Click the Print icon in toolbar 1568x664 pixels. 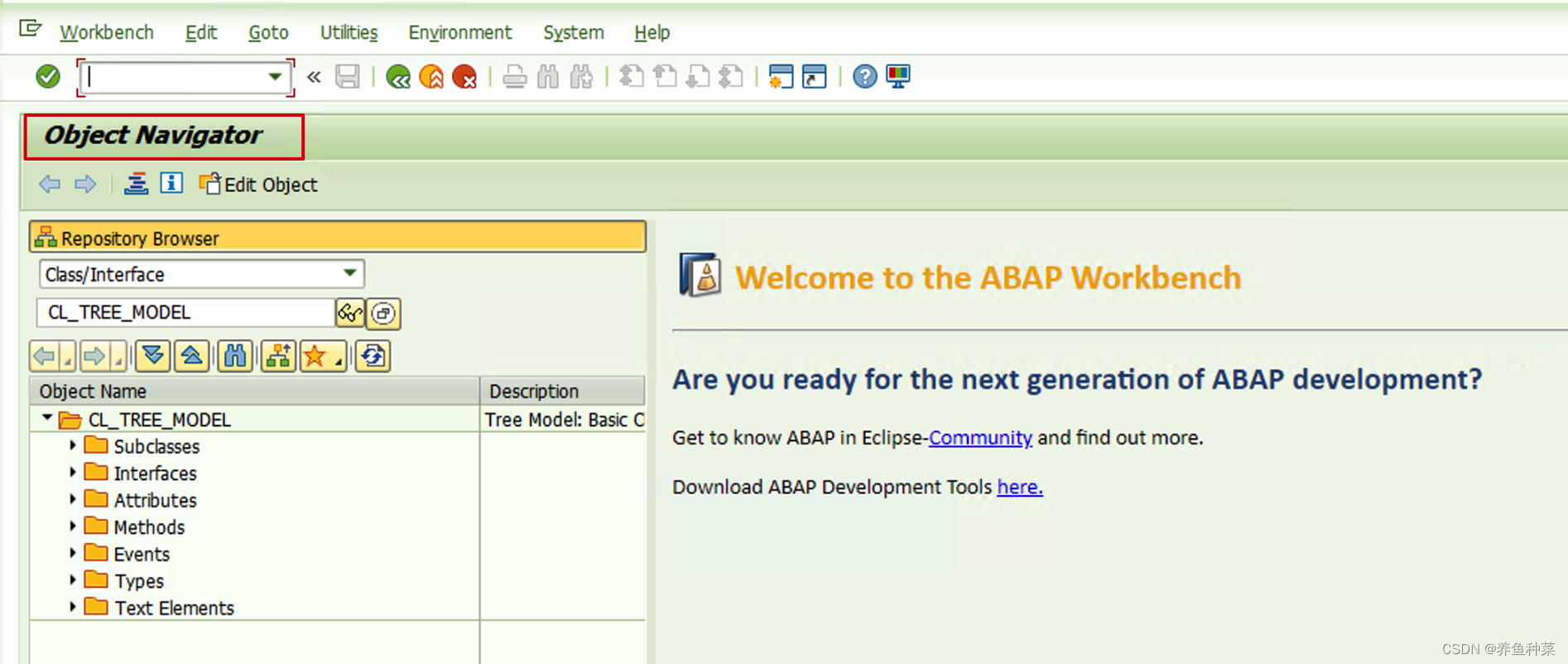click(x=514, y=77)
